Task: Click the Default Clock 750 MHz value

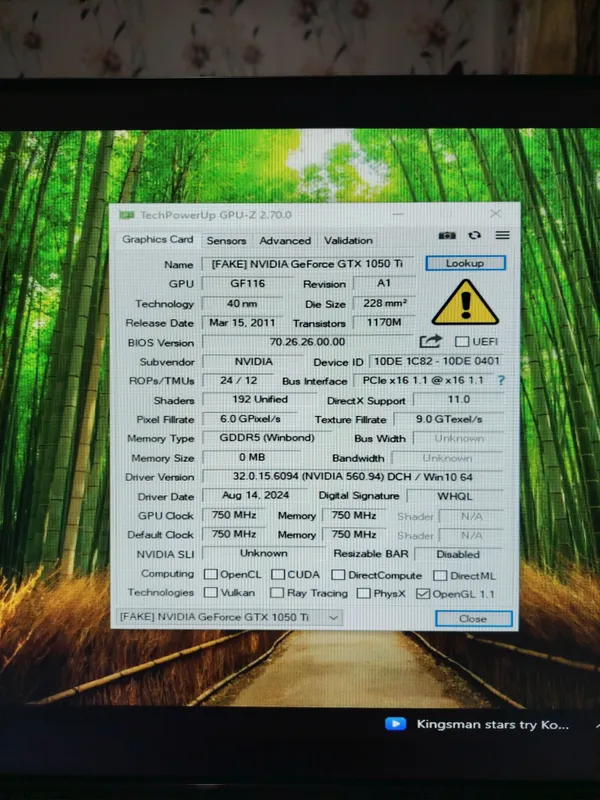Action: [234, 534]
